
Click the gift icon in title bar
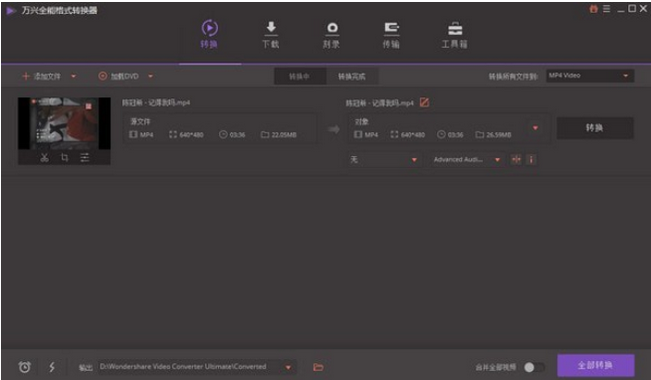coord(593,9)
